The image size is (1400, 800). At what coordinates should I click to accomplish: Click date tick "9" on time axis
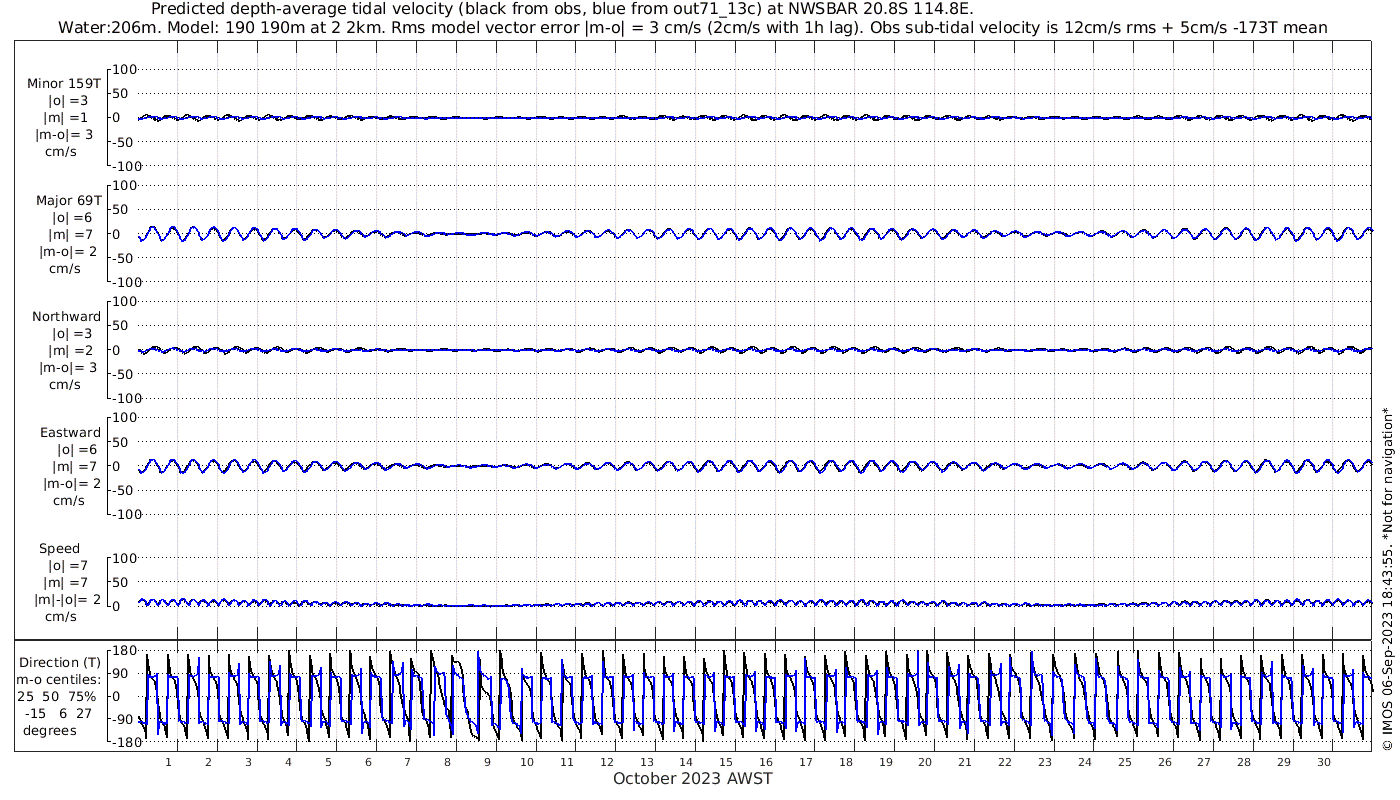click(487, 762)
